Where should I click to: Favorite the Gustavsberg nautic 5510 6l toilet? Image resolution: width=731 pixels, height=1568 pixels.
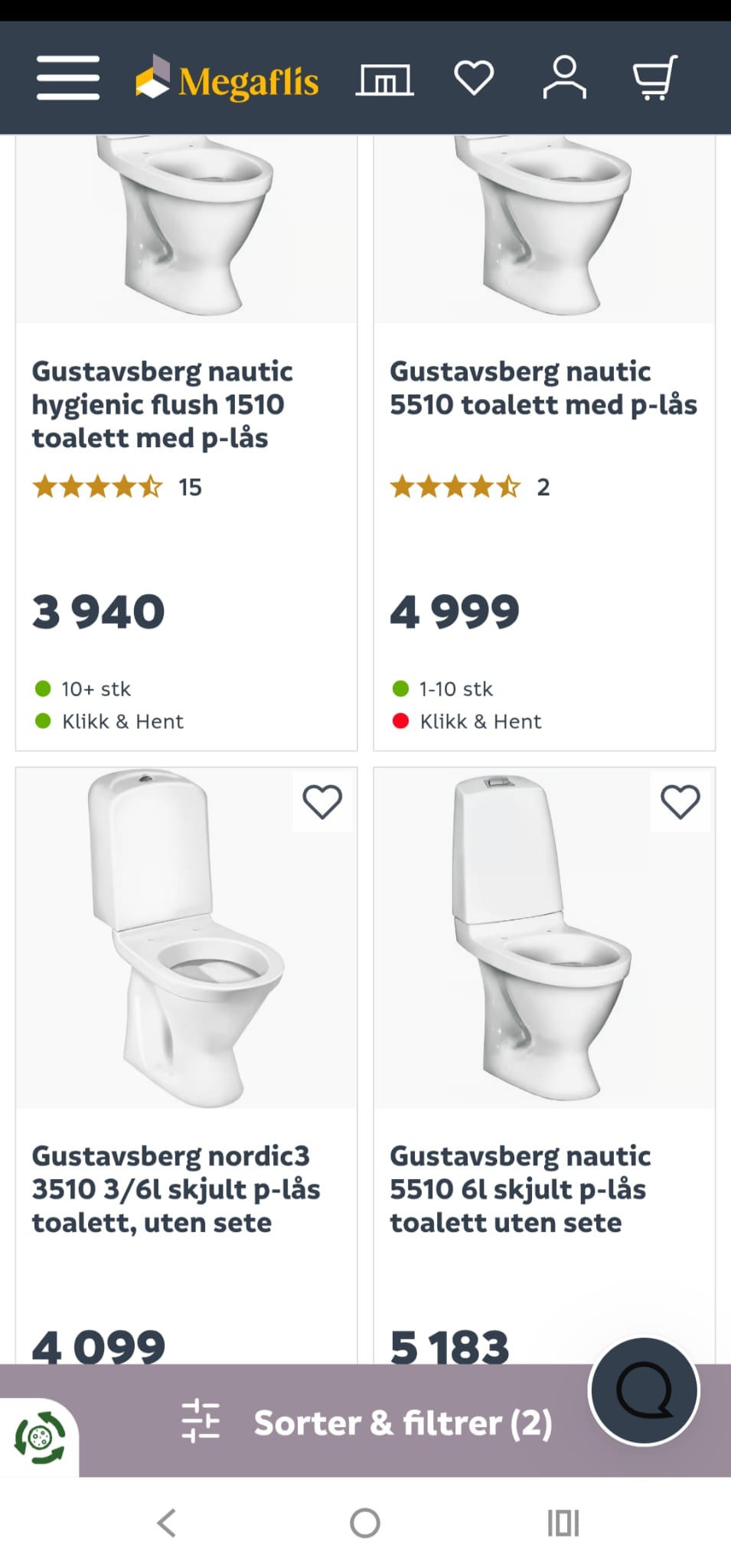pos(680,802)
